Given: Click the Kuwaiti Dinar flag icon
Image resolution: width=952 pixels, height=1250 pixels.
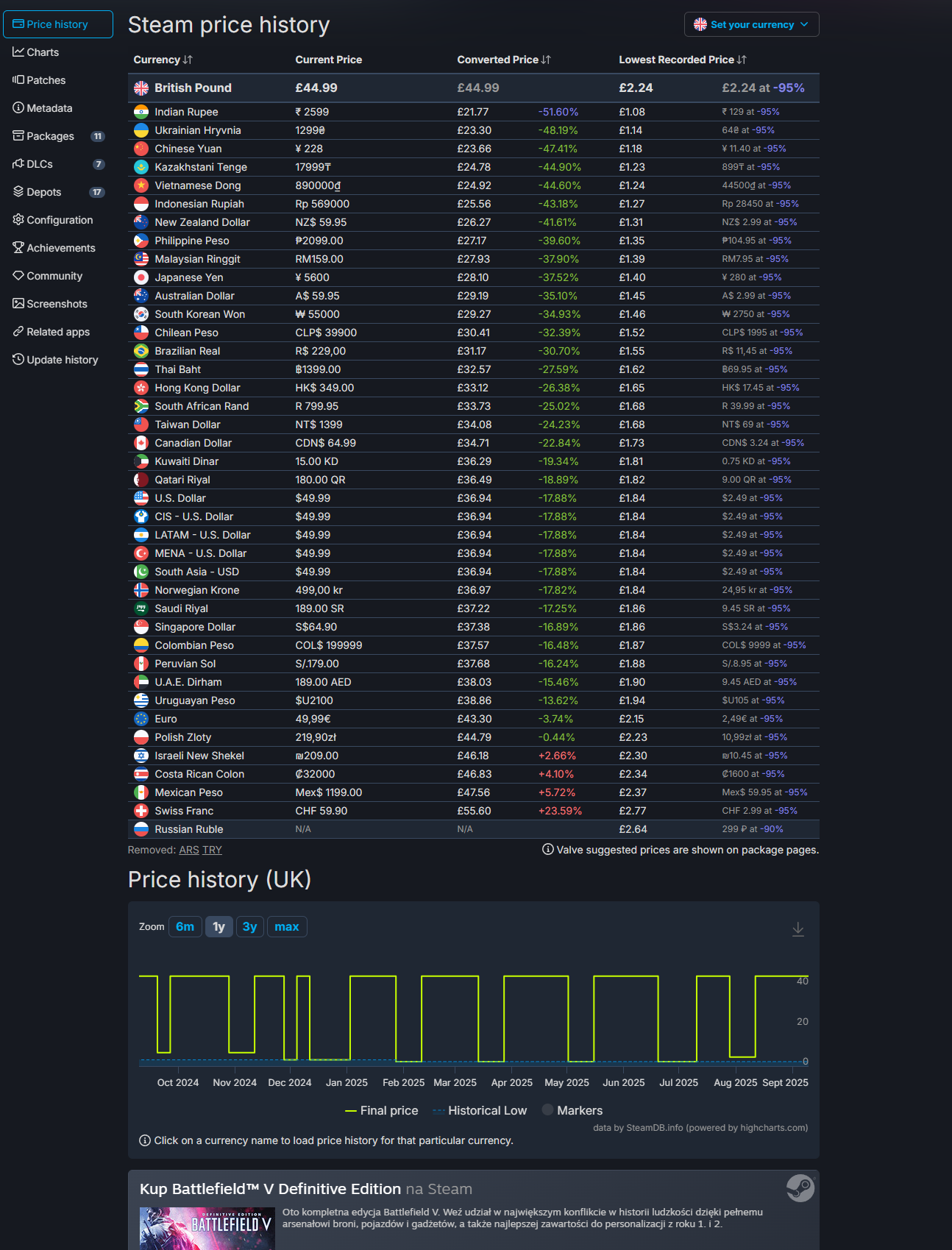Looking at the screenshot, I should (141, 461).
